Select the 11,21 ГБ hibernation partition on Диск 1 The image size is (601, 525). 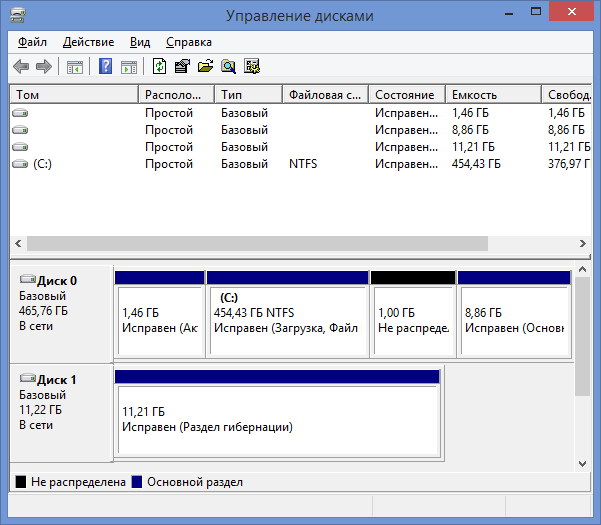(277, 413)
